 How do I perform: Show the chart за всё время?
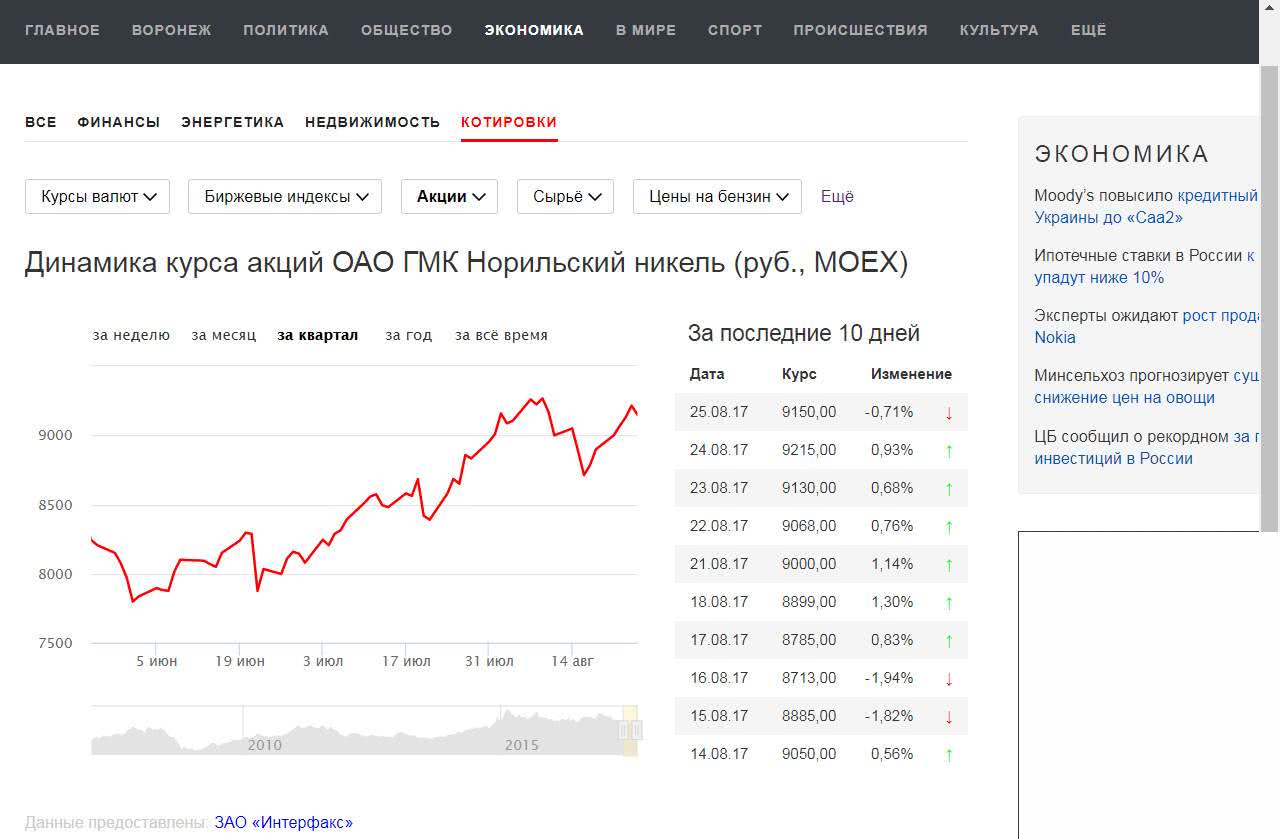tap(501, 335)
